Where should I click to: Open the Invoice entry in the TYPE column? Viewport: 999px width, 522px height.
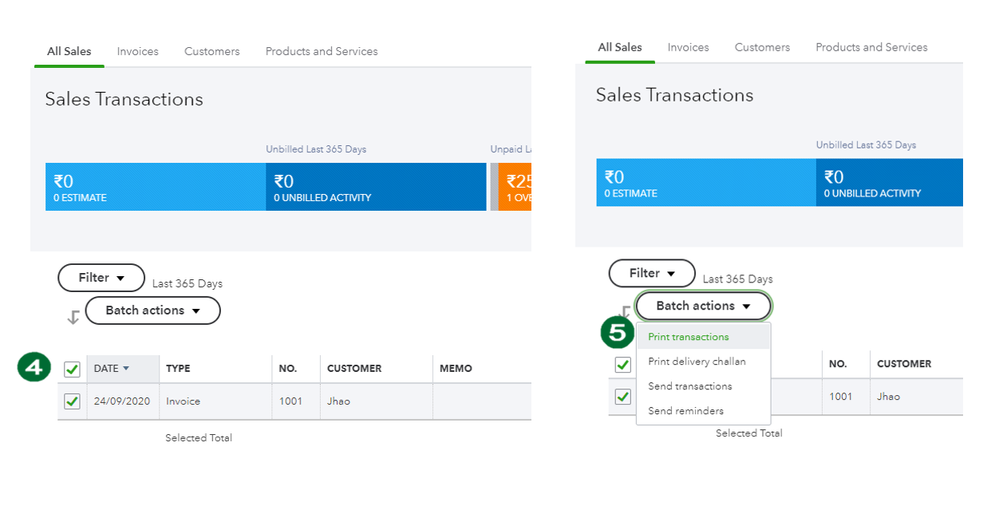[x=183, y=401]
